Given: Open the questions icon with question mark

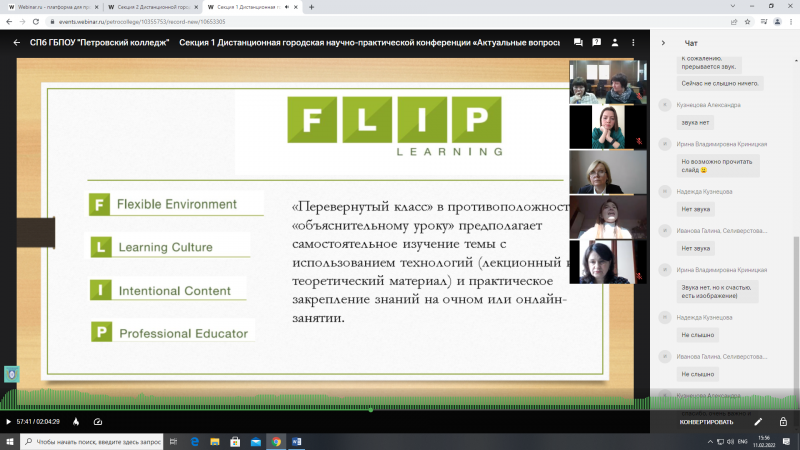Looking at the screenshot, I should (596, 43).
